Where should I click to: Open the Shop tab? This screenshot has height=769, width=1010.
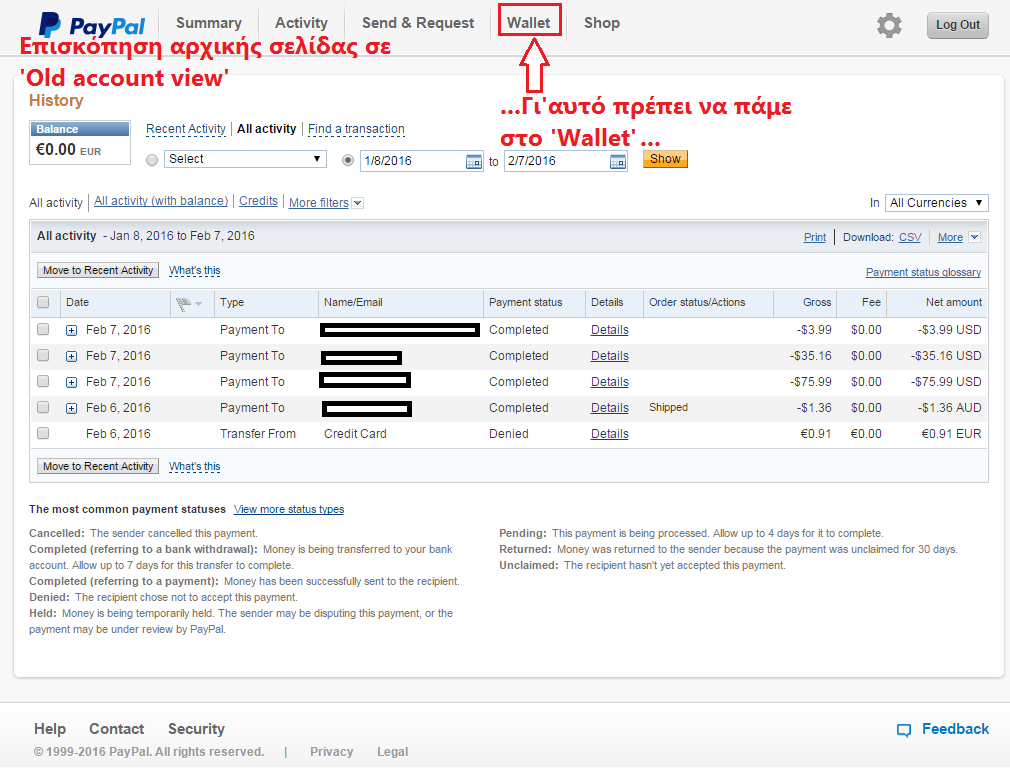[602, 23]
